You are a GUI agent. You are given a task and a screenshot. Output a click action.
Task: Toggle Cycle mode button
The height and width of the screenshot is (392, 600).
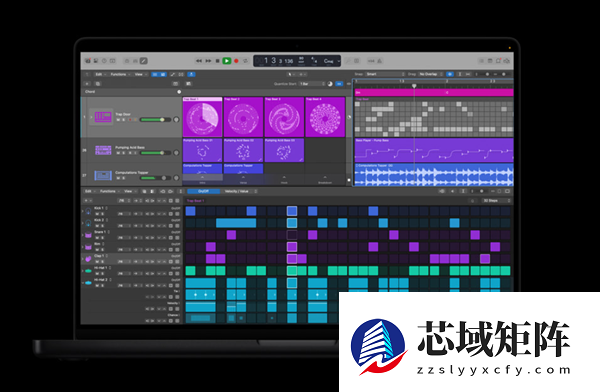click(x=246, y=61)
